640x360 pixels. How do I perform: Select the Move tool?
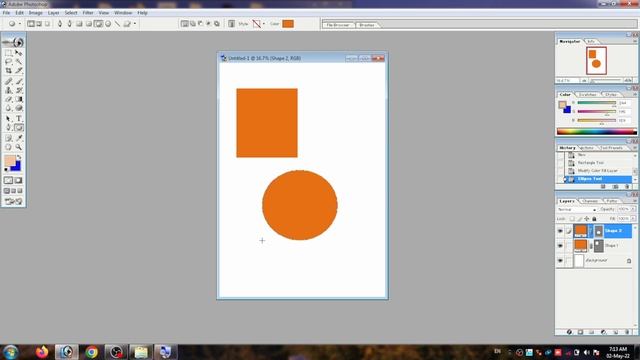[18, 53]
